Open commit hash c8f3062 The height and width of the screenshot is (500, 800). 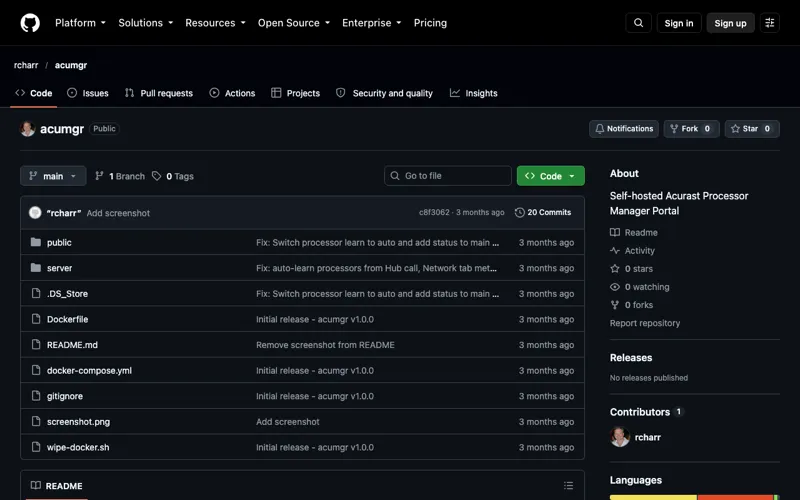tap(434, 212)
